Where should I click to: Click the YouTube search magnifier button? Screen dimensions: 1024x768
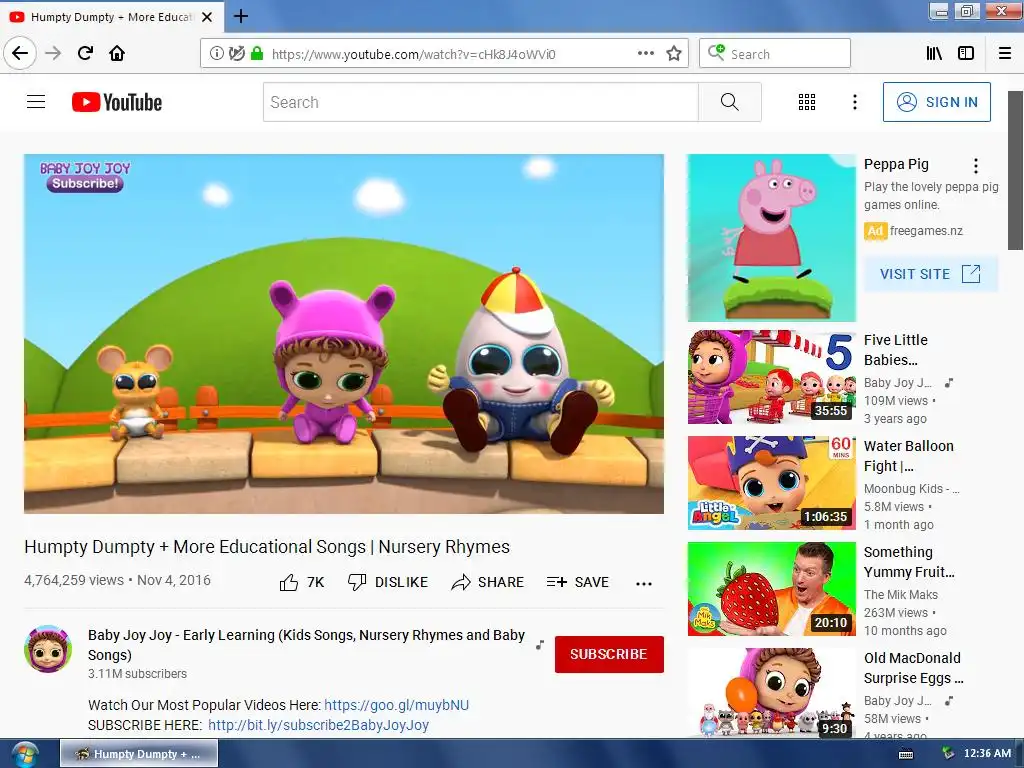(729, 102)
